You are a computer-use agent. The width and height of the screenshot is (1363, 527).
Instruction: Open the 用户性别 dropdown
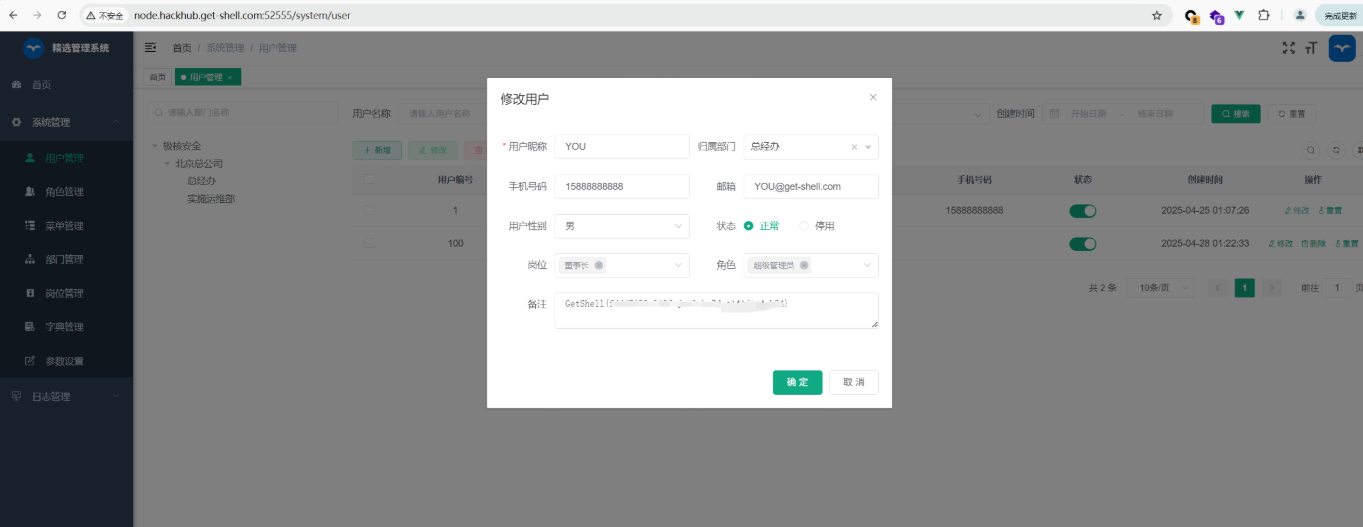click(622, 226)
